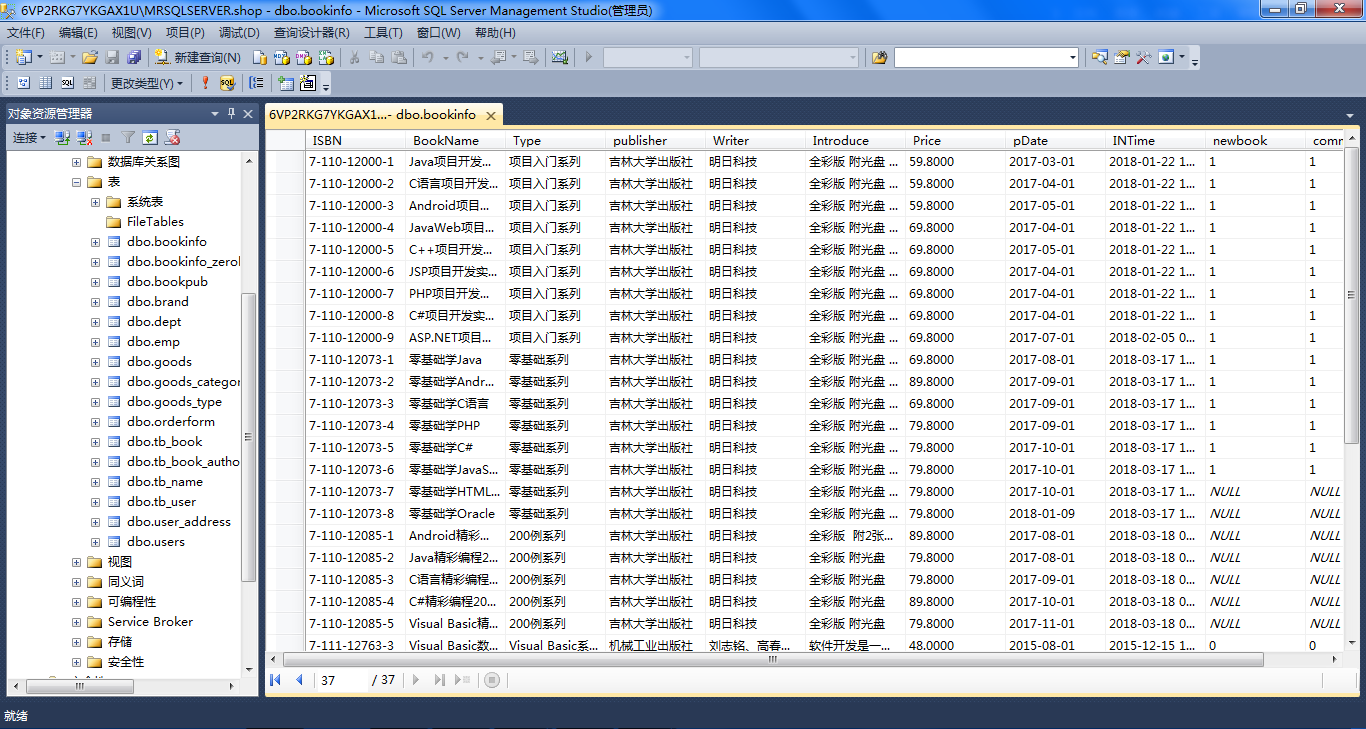Show the criteria pane grid icon
Viewport: 1366px width, 729px height.
click(46, 83)
